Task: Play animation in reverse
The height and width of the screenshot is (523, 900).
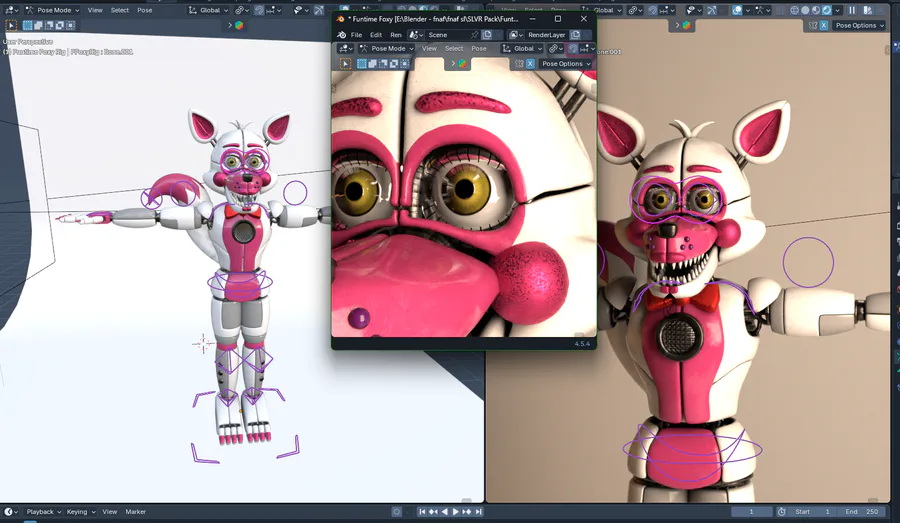Action: coord(444,512)
